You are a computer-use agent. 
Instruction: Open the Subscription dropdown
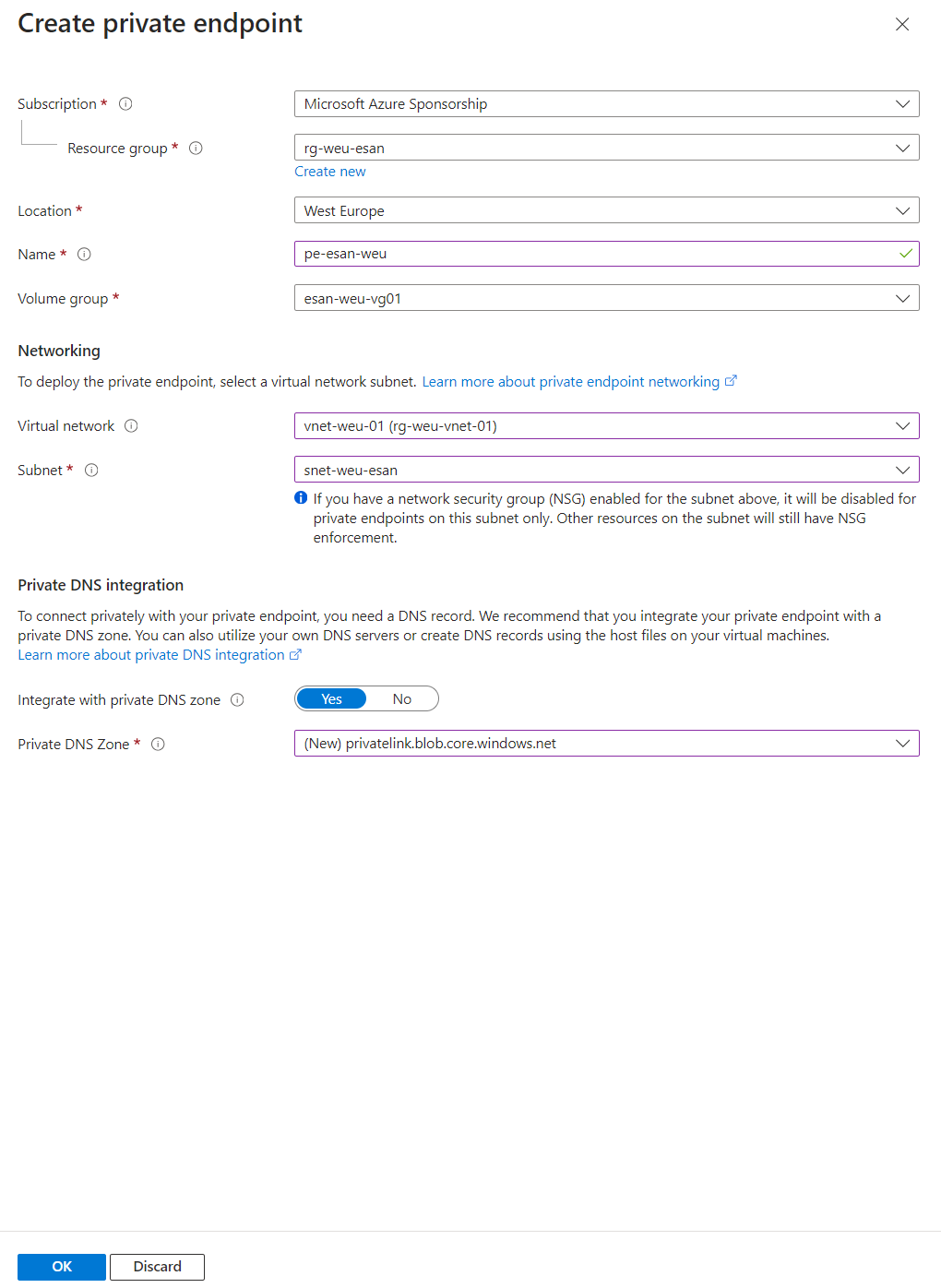[x=606, y=104]
